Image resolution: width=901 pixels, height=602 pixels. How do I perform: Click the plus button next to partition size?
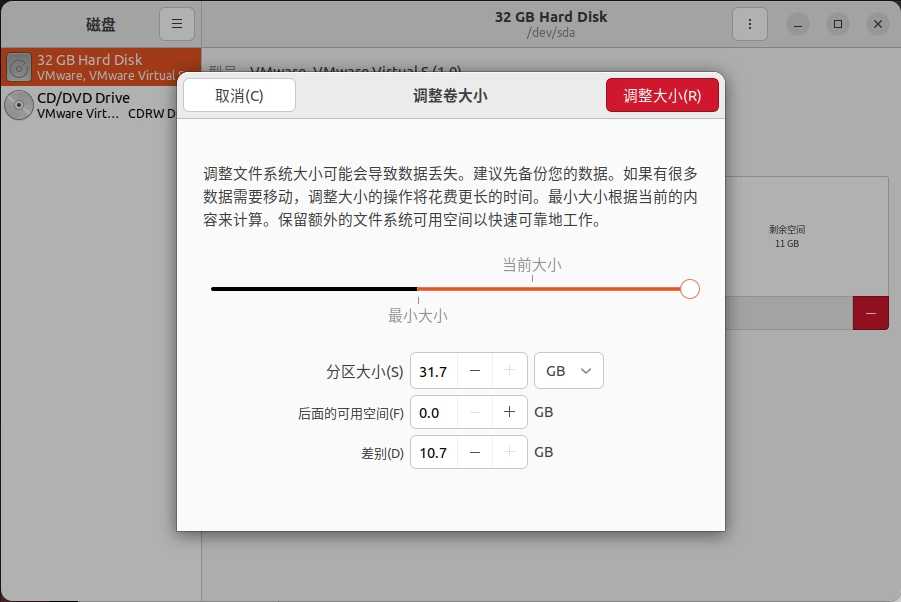tap(509, 371)
